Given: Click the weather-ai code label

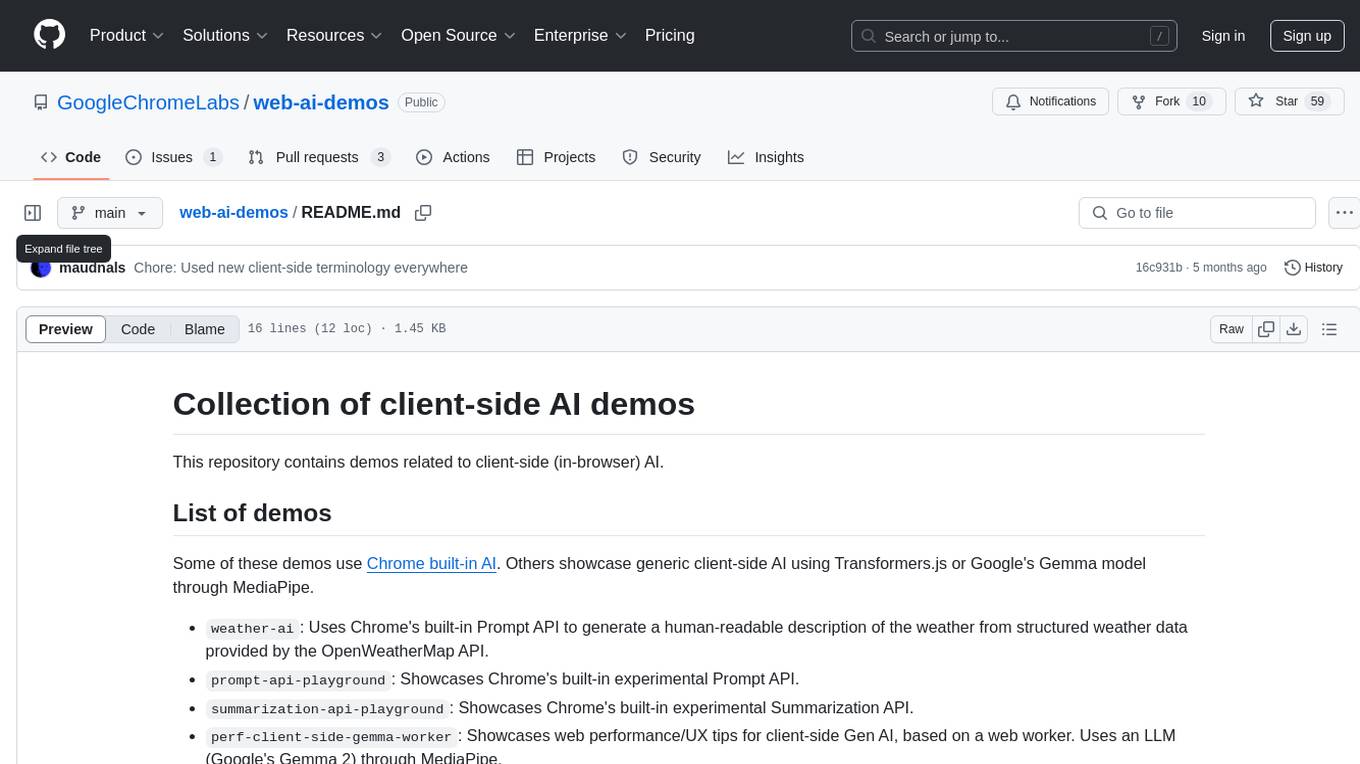Looking at the screenshot, I should pos(252,628).
